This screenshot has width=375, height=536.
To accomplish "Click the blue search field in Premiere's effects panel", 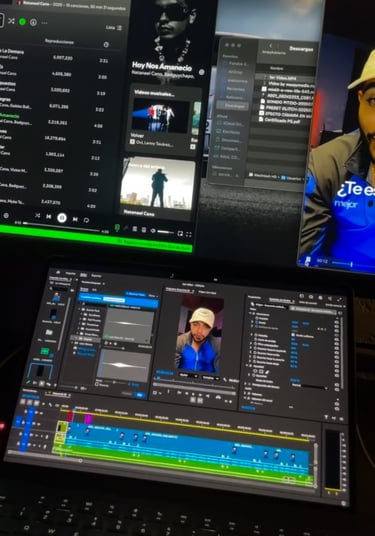I will tap(118, 300).
